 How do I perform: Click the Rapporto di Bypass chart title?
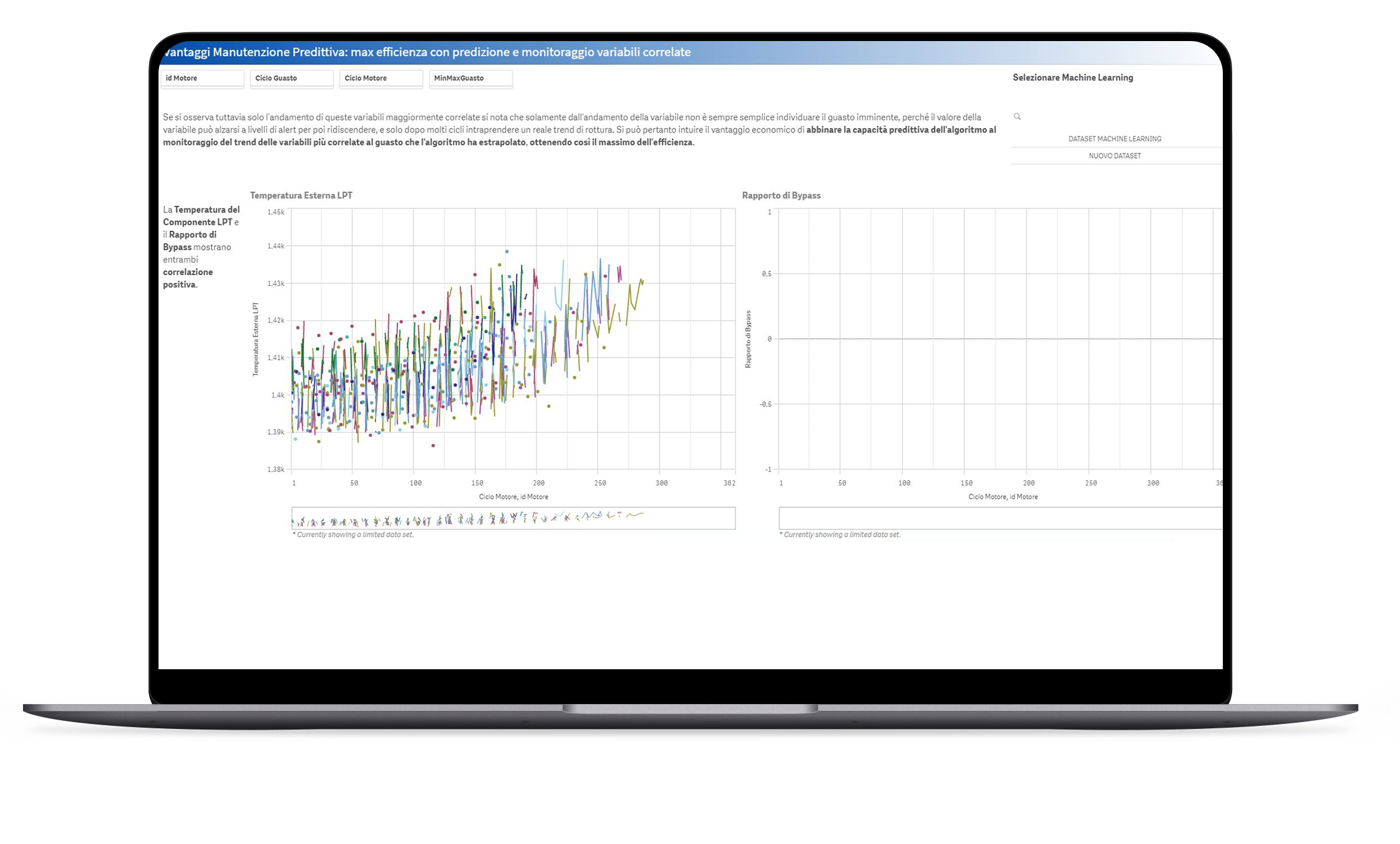click(x=781, y=195)
